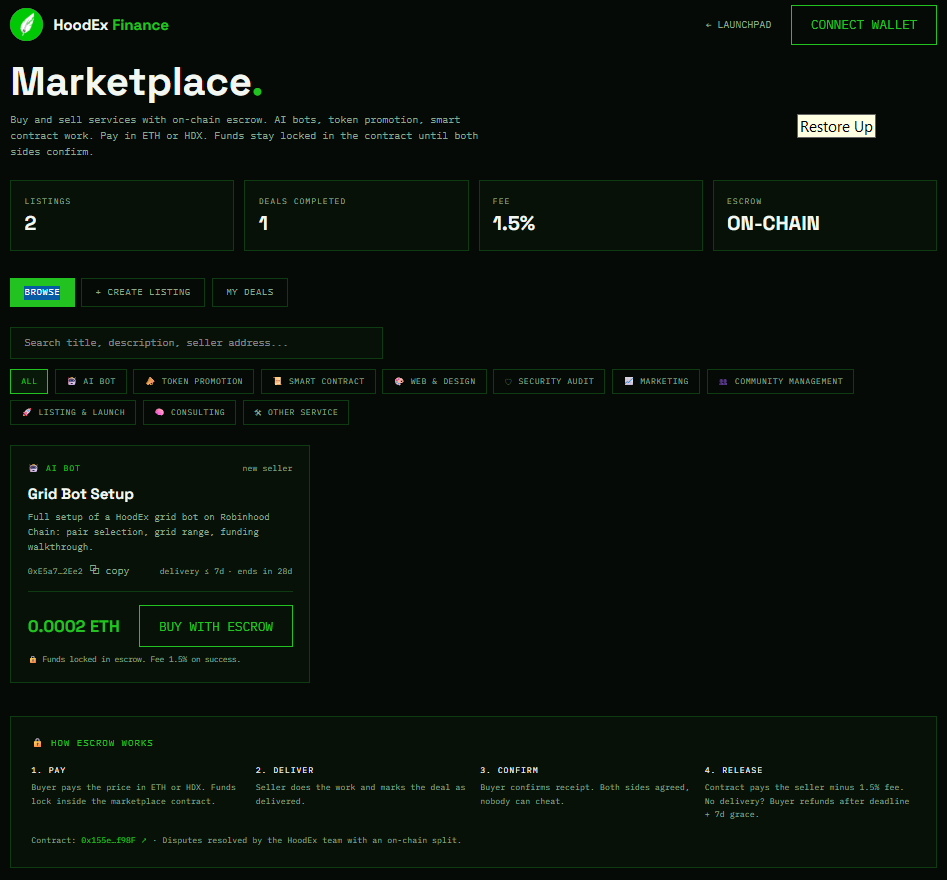Click the Fee 1.5% stat card
Viewport: 947px width, 880px height.
tap(591, 216)
